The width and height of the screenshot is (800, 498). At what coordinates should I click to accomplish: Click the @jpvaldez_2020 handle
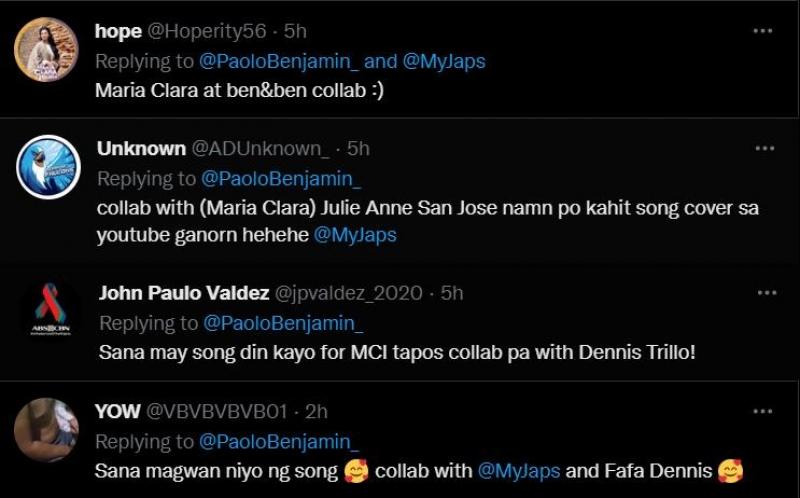pos(350,293)
